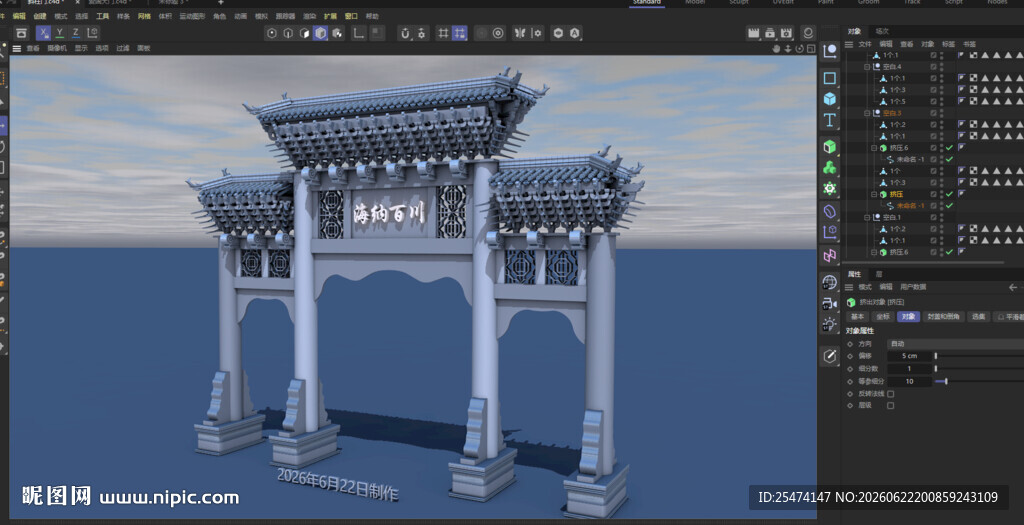Image resolution: width=1024 pixels, height=525 pixels.
Task: Open the edit render settings icon
Action: click(x=786, y=33)
